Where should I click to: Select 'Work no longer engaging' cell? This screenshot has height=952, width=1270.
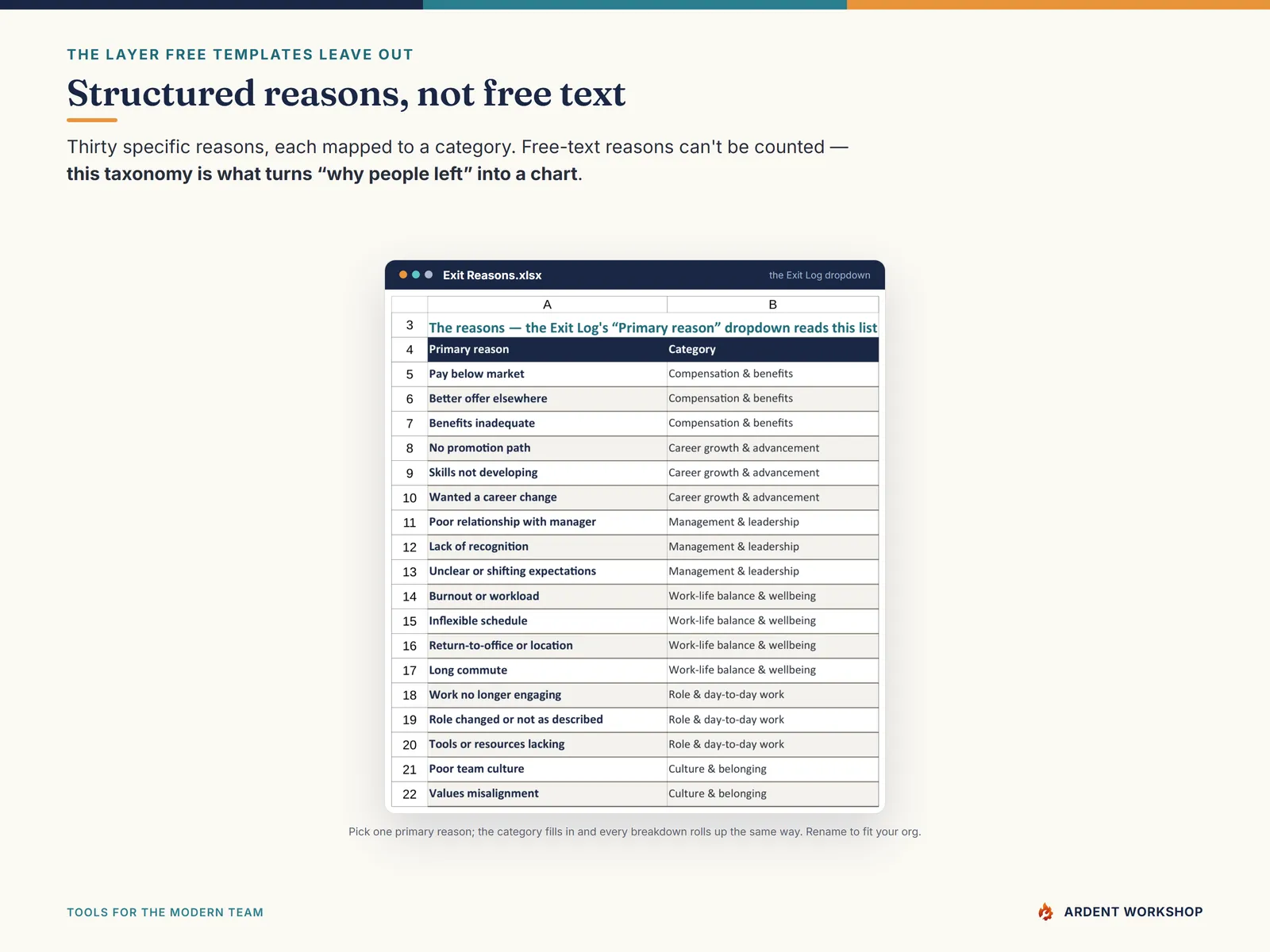(547, 695)
